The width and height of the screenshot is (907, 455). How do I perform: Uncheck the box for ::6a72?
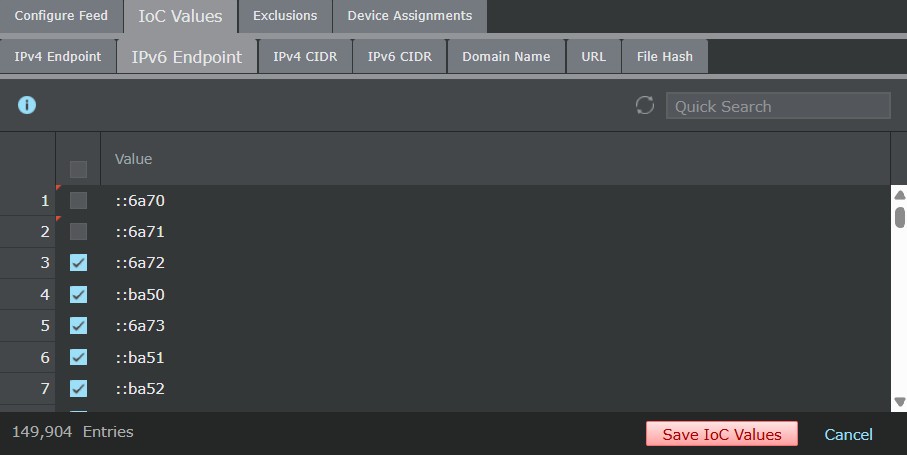tap(78, 263)
